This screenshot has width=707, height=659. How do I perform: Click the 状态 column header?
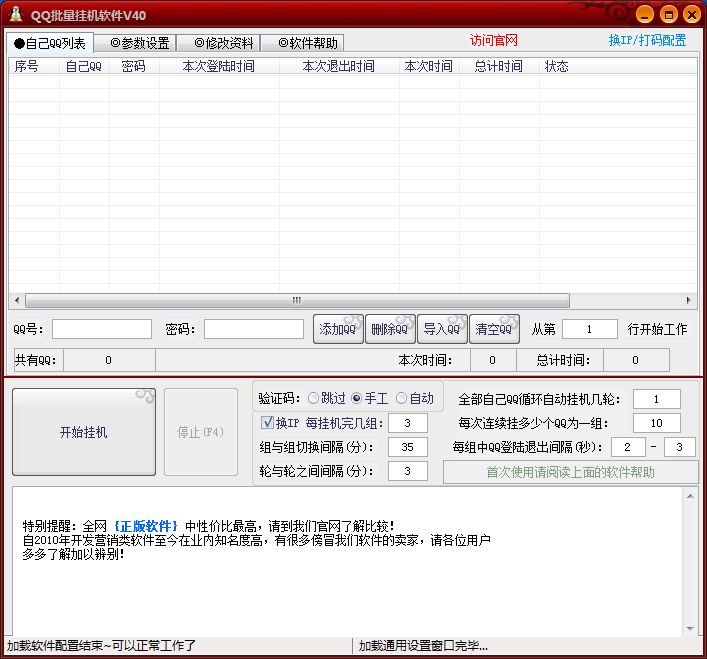[x=618, y=66]
